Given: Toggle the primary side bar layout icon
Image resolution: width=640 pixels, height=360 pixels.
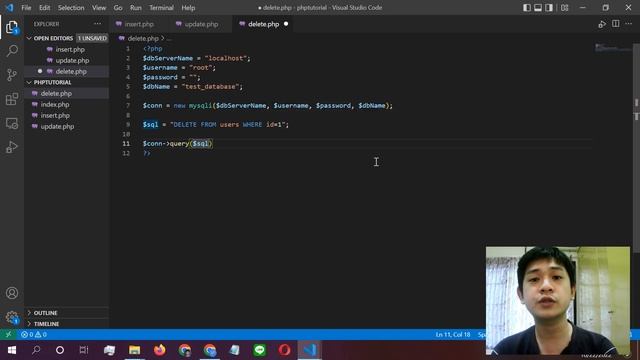Looking at the screenshot, I should pyautogui.click(x=527, y=8).
